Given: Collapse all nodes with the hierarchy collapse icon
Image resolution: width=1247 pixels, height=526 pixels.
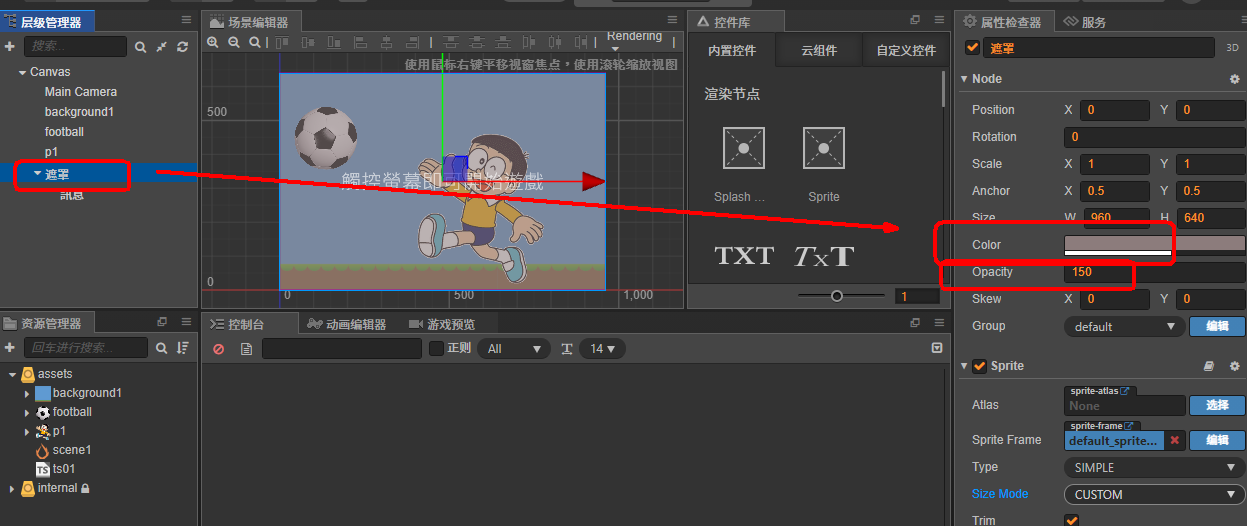Looking at the screenshot, I should click(161, 47).
